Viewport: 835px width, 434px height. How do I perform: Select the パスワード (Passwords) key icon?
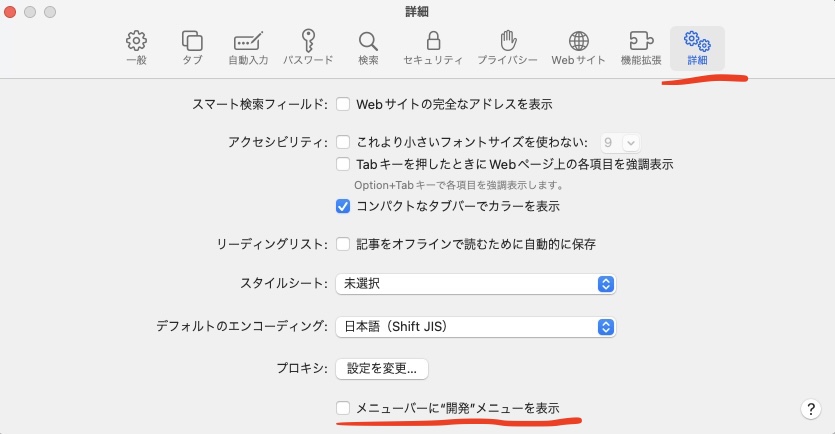[308, 47]
